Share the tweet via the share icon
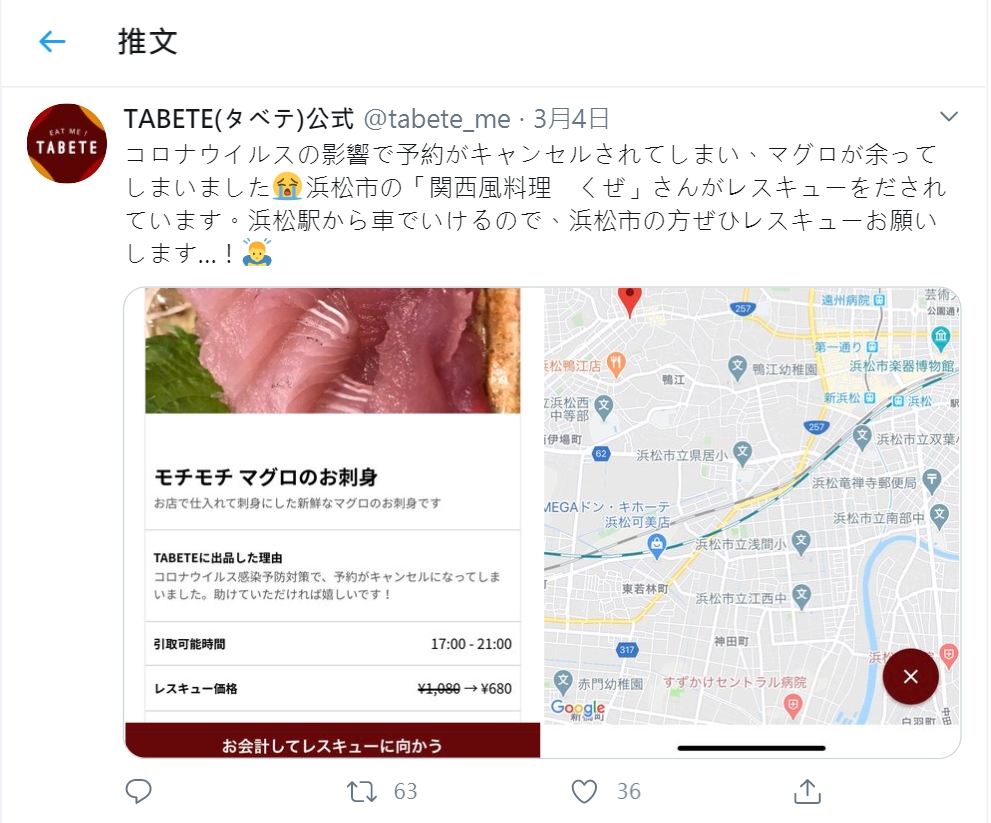 point(807,791)
